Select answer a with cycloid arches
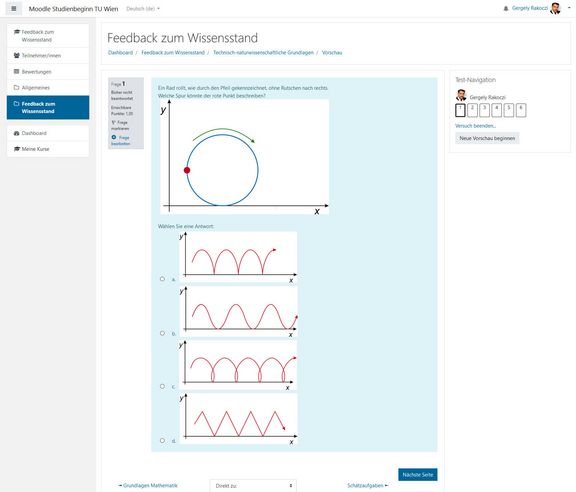The height and width of the screenshot is (492, 576). coord(162,279)
